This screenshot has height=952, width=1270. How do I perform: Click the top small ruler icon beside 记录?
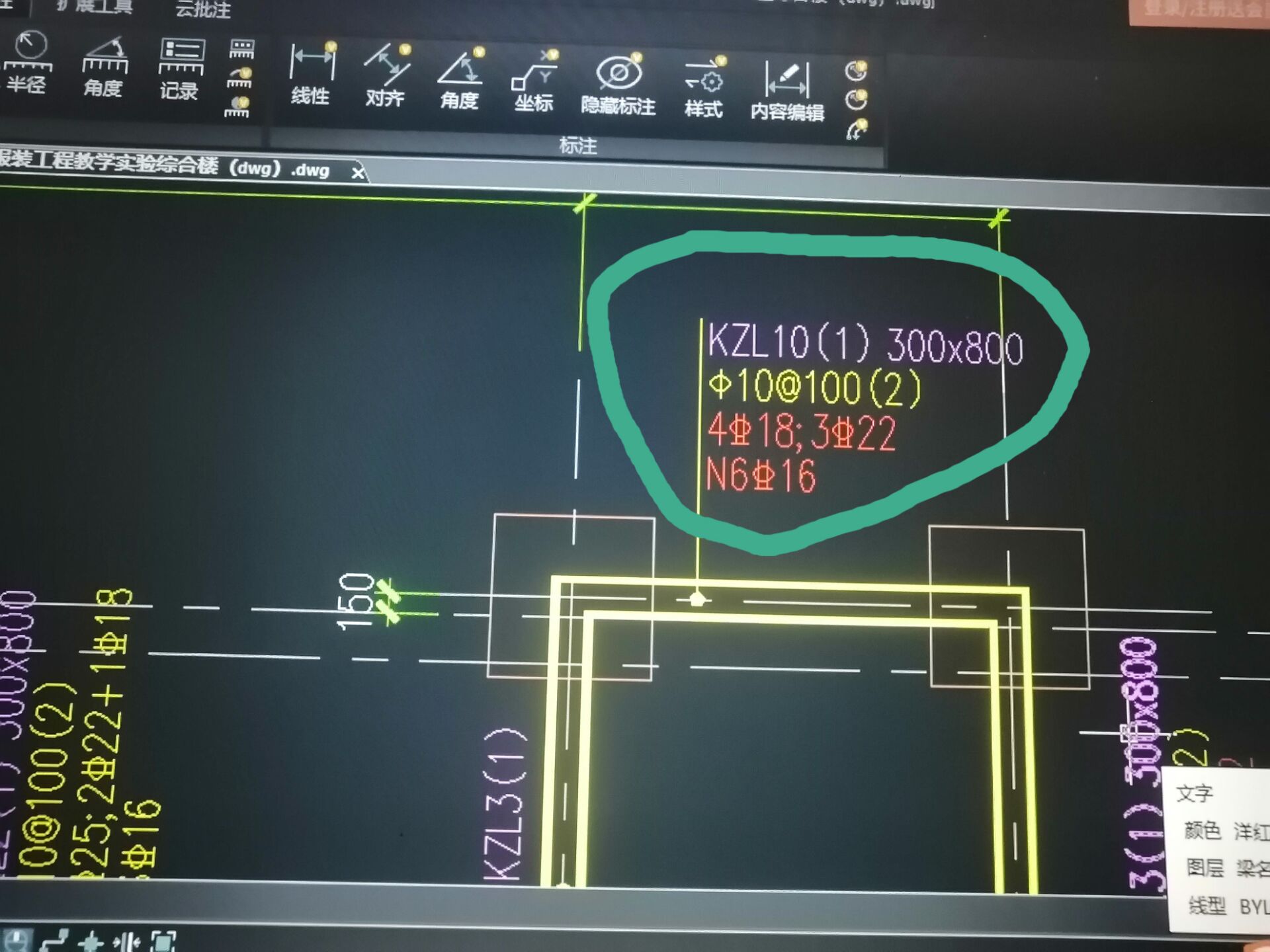(241, 50)
